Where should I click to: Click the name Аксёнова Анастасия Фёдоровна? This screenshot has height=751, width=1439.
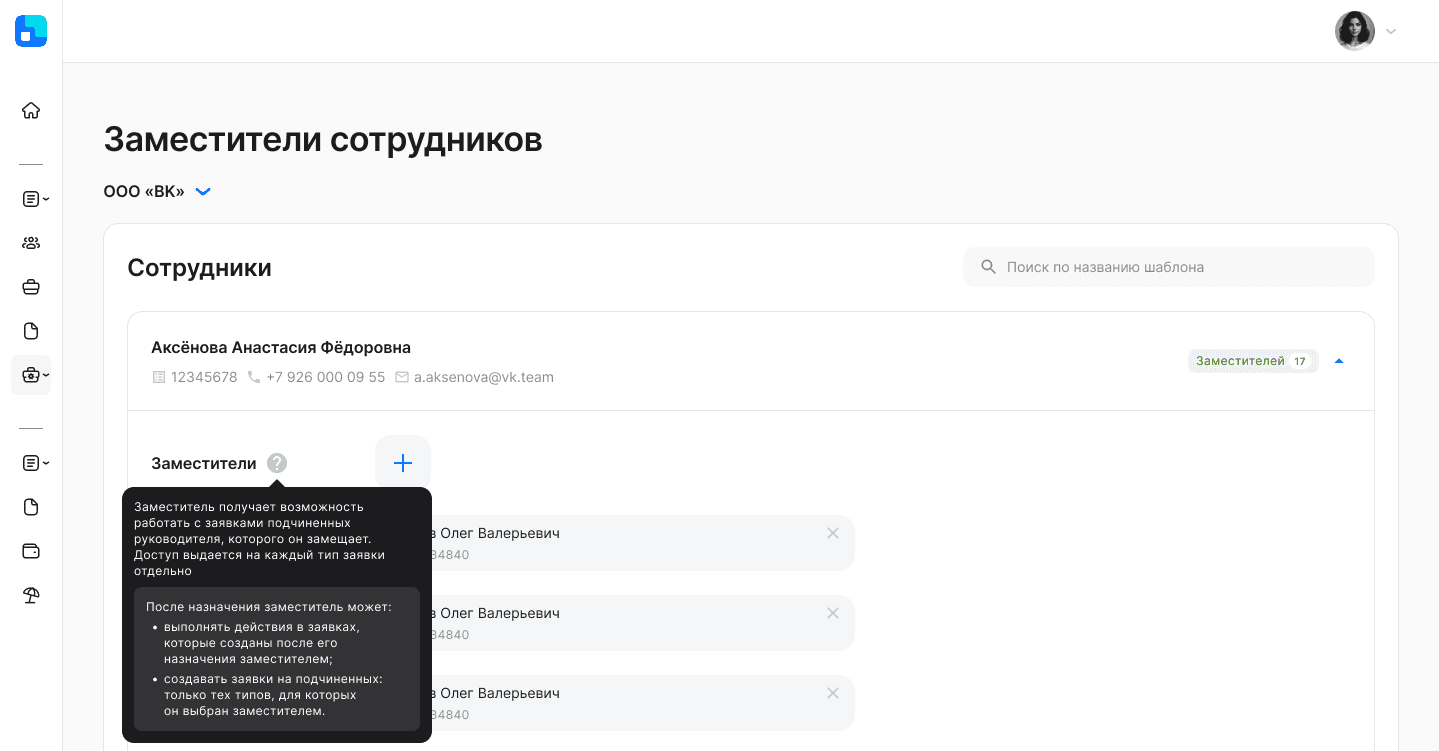click(x=281, y=347)
